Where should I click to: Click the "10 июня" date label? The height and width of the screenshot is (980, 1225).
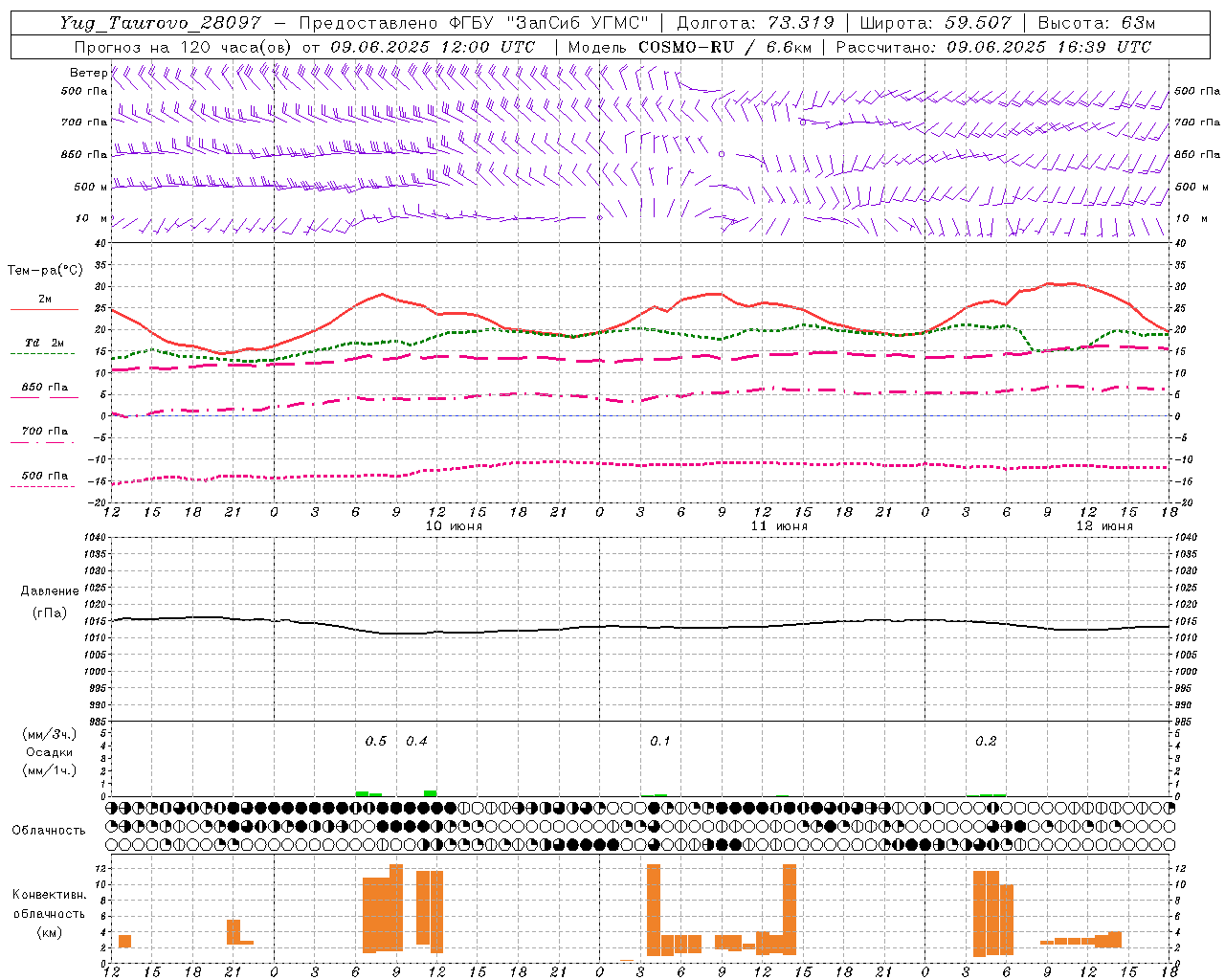click(x=454, y=526)
